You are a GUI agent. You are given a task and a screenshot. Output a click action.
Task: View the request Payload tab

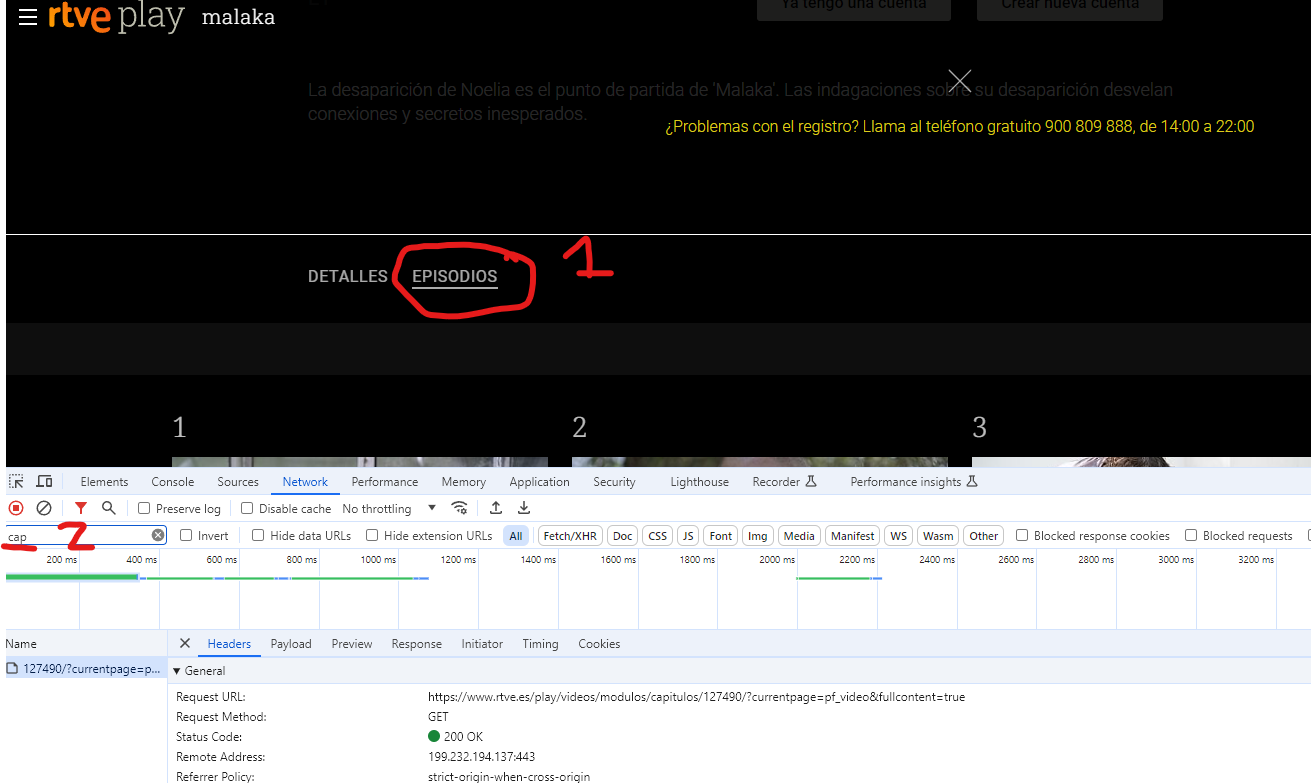tap(291, 644)
